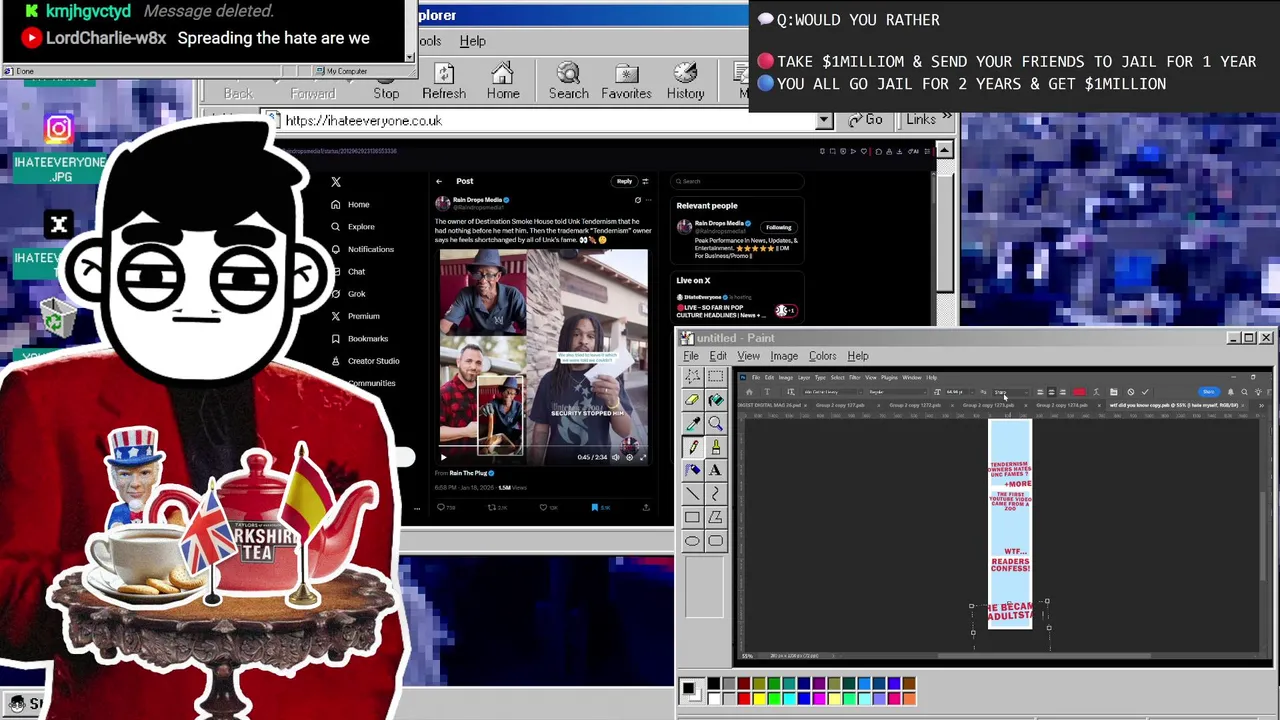Open History from the Explorer toolbar
Viewport: 1280px width, 720px height.
point(685,82)
